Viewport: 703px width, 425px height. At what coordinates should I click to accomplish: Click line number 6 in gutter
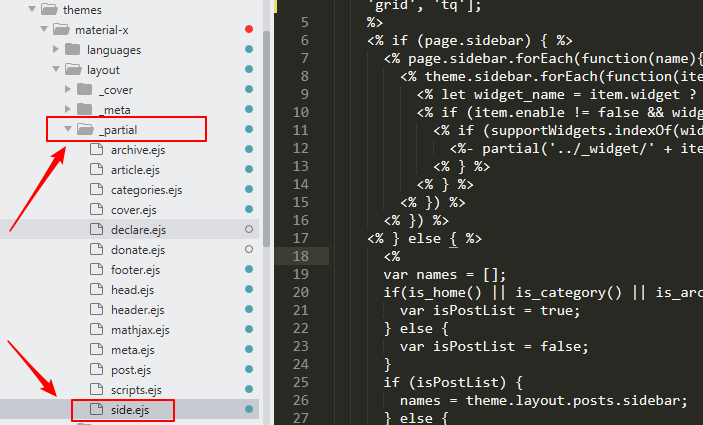point(305,40)
